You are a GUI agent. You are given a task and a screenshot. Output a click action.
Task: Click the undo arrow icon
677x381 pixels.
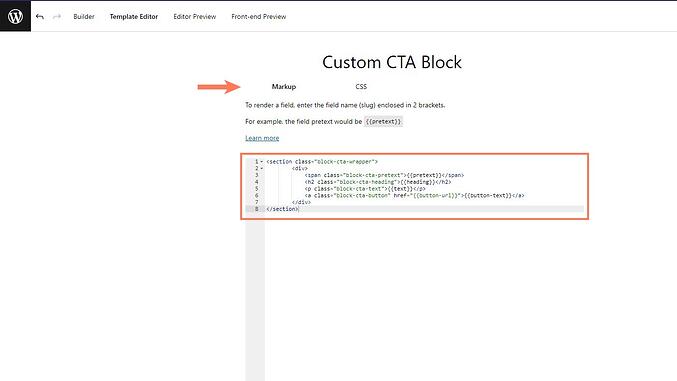[40, 16]
